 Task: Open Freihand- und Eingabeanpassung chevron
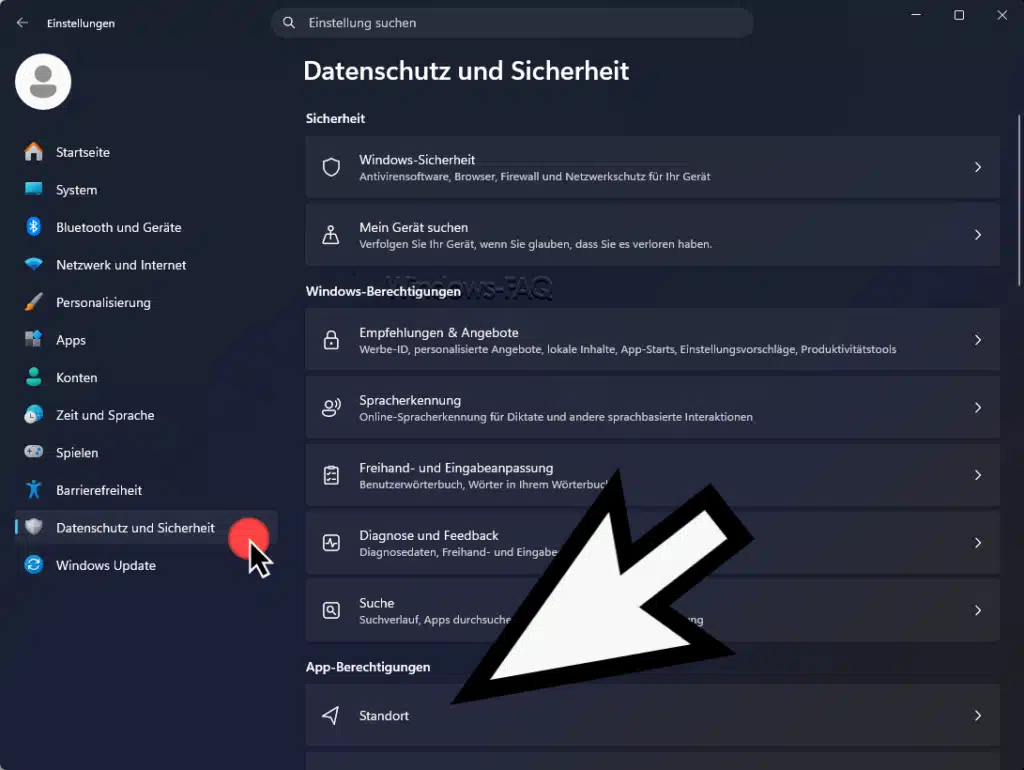pos(978,475)
